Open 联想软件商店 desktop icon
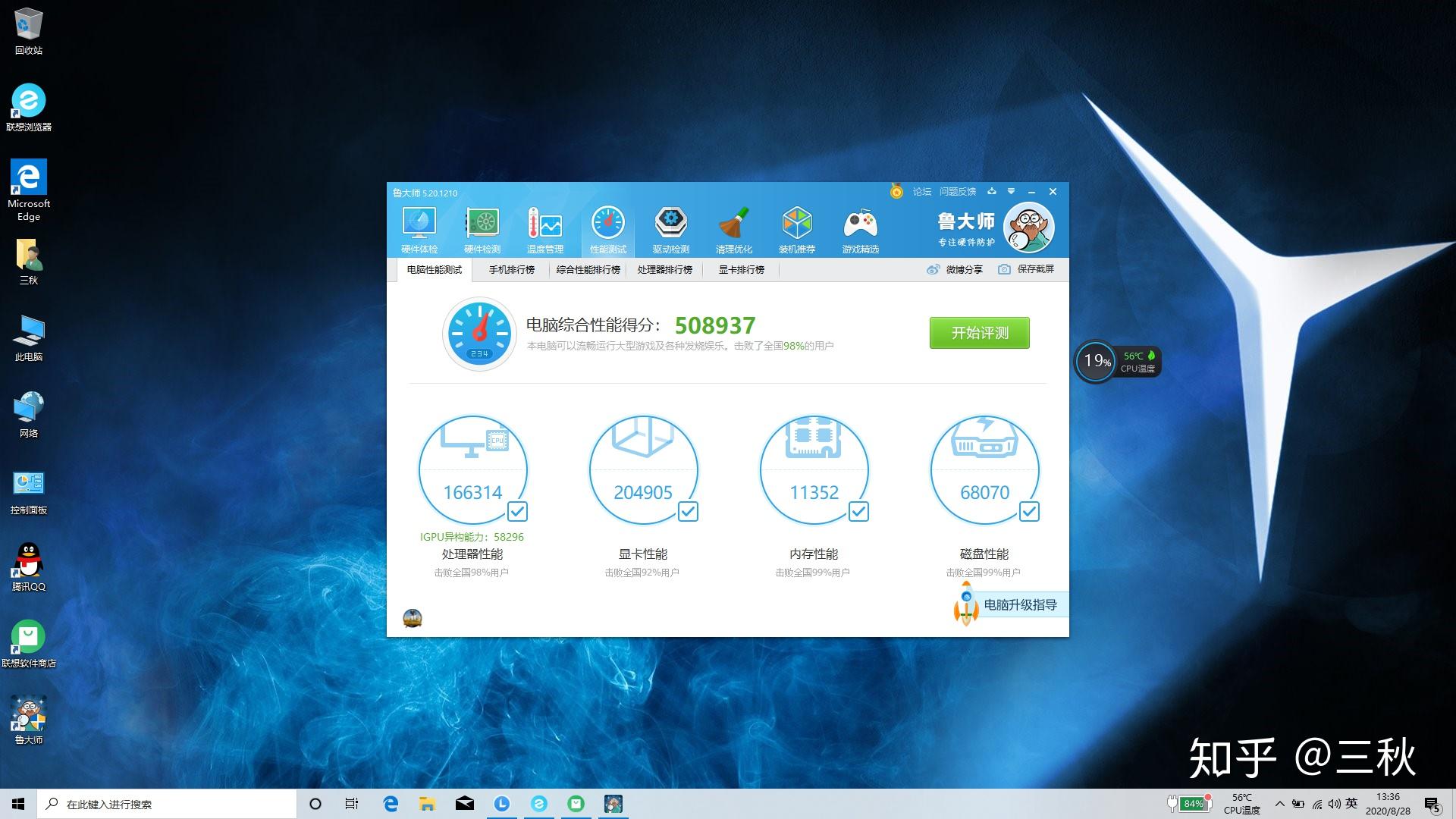This screenshot has height=819, width=1456. pos(29,645)
